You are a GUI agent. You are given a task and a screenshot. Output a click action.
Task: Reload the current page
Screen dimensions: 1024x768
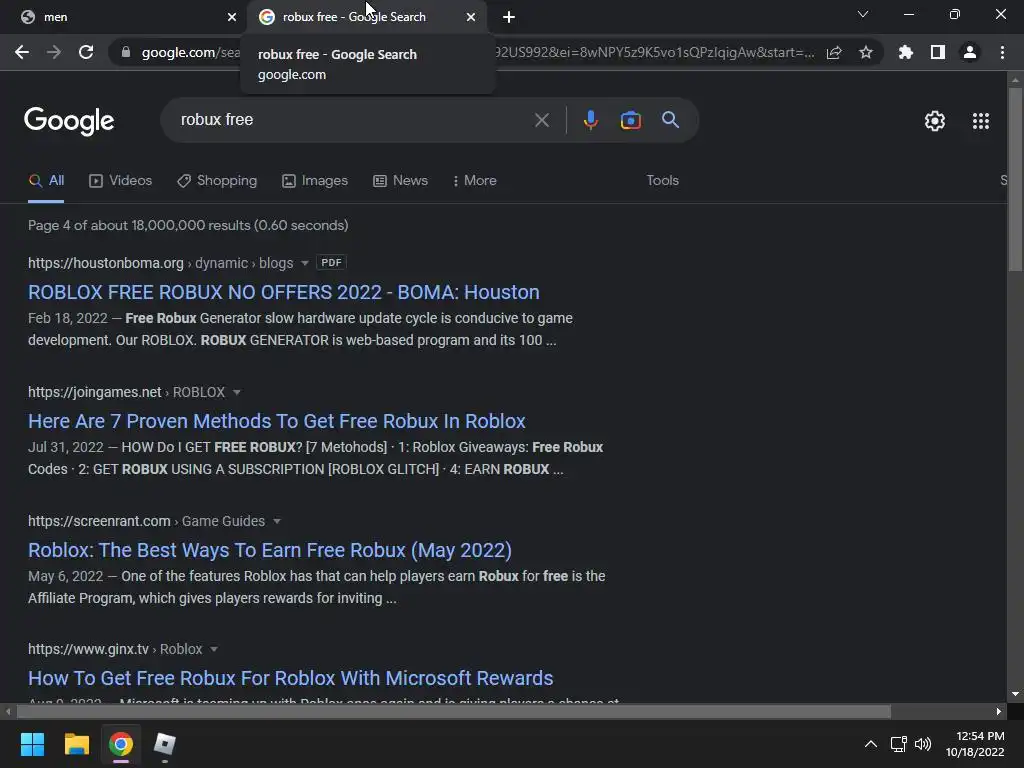[86, 52]
